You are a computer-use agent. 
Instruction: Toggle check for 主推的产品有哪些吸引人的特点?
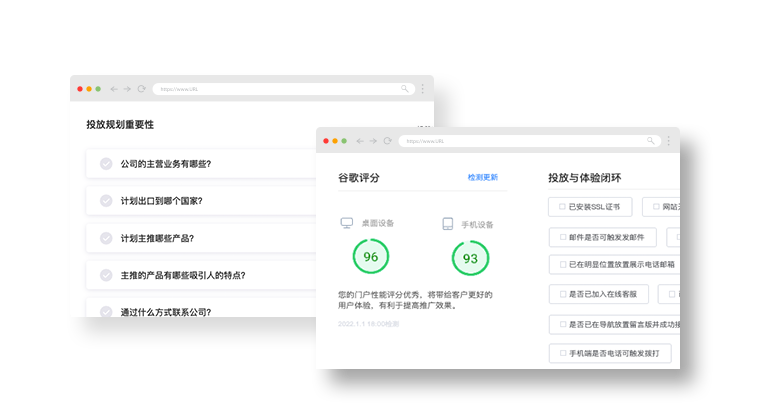click(x=106, y=275)
